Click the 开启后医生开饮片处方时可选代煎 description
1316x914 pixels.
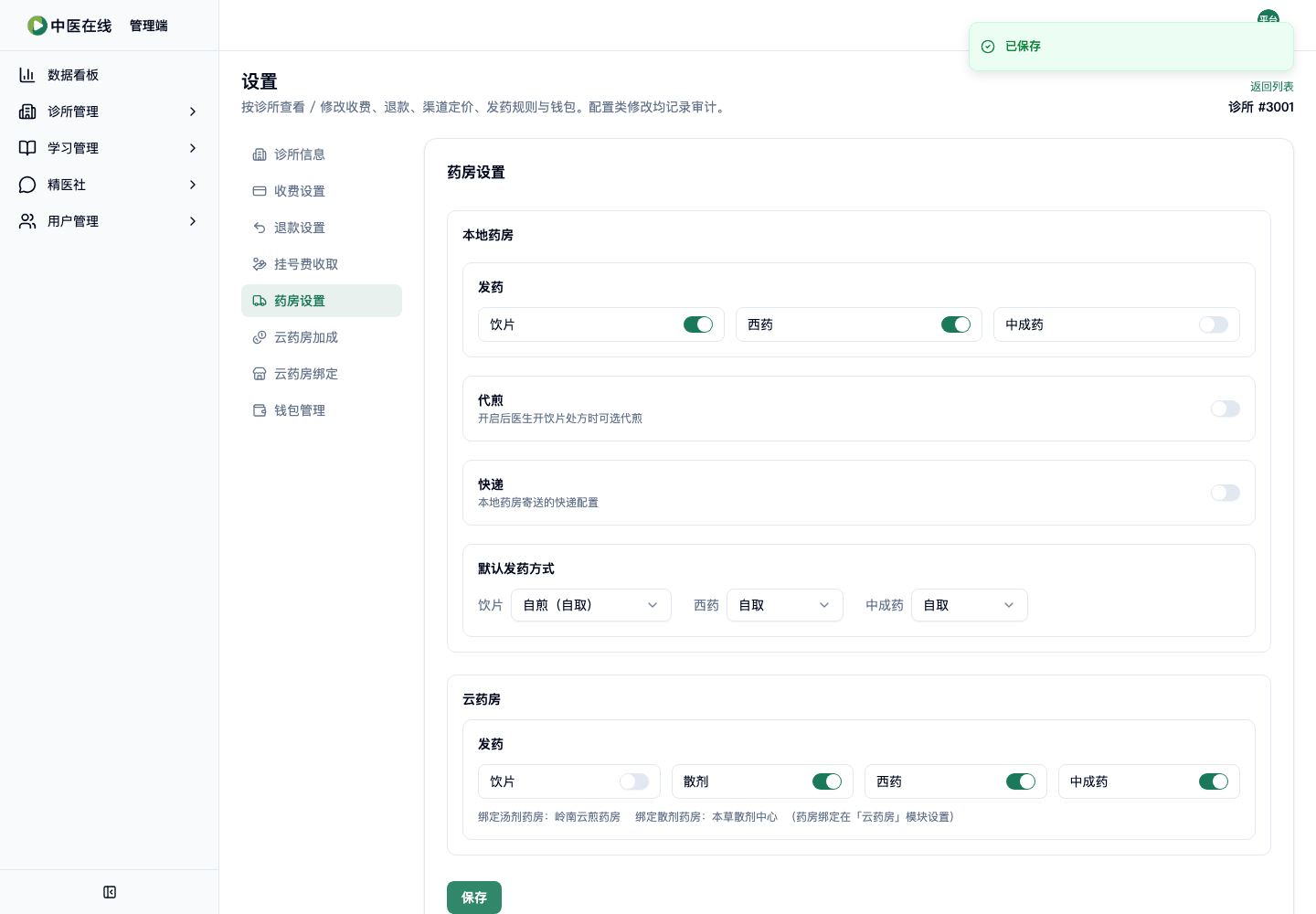tap(560, 419)
